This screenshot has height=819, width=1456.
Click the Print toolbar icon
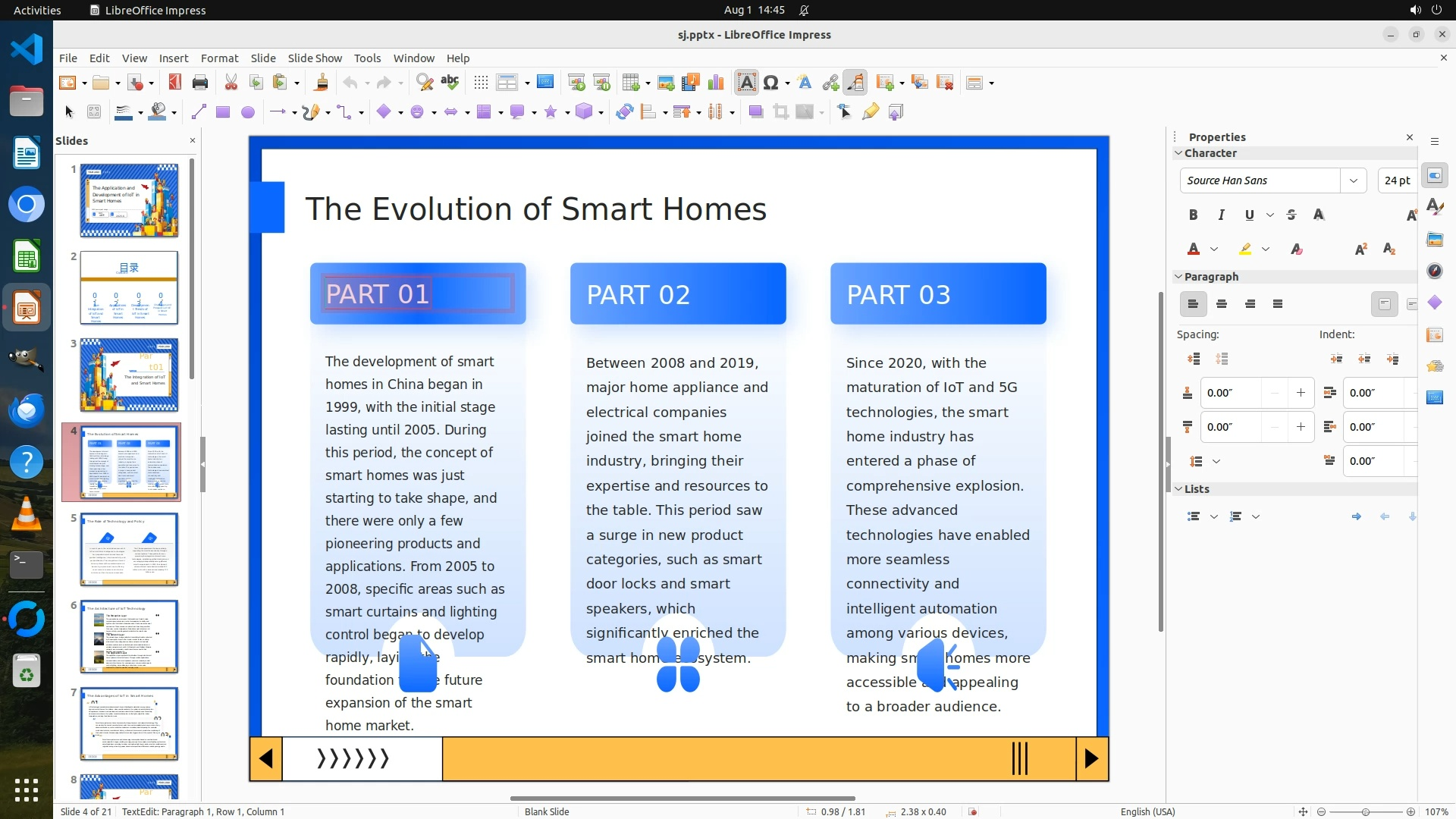coord(200,83)
